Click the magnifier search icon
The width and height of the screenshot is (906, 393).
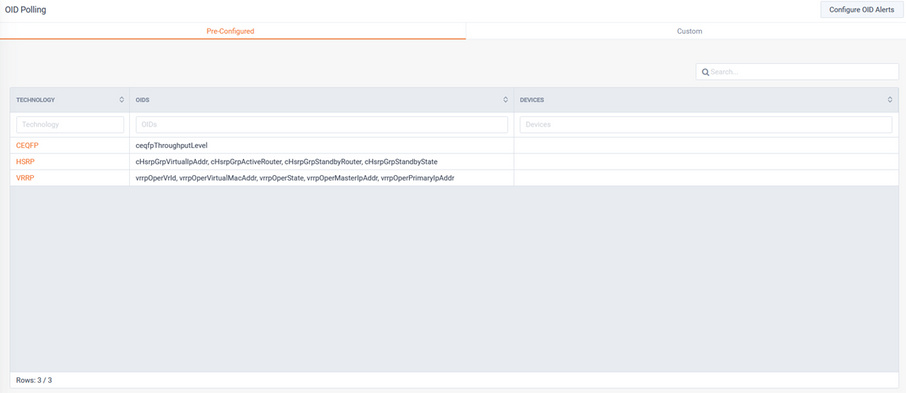(705, 72)
